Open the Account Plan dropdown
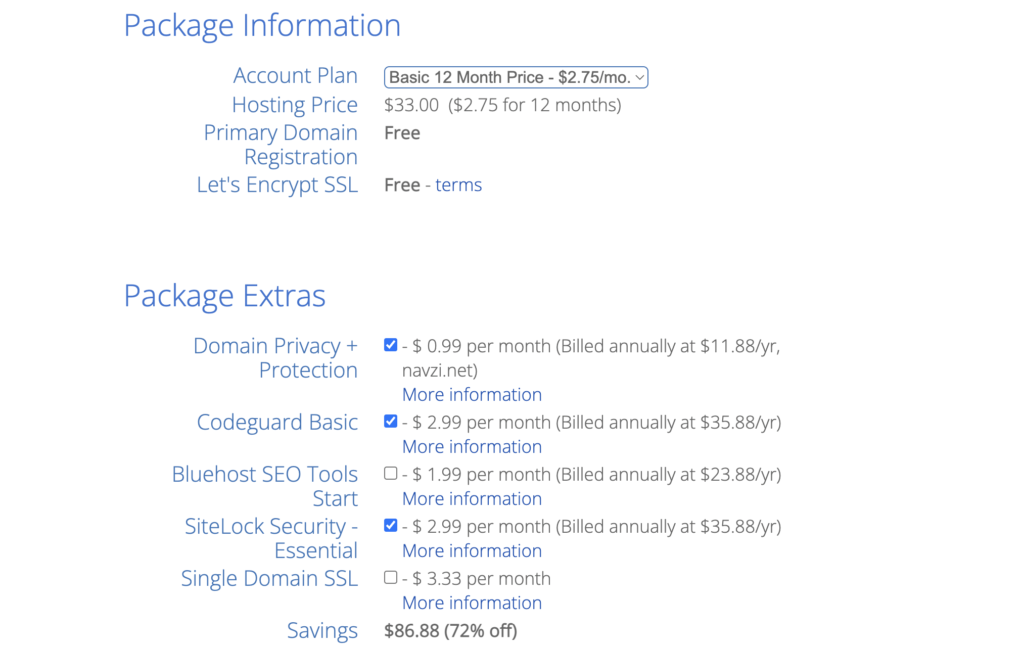Screen dimensions: 1024x648 516,77
